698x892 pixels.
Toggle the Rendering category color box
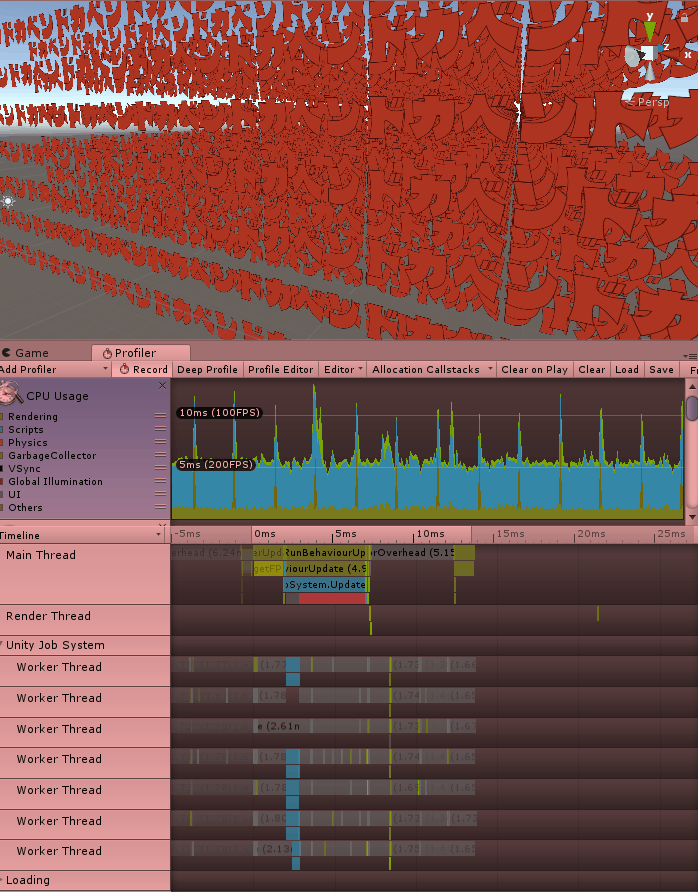pyautogui.click(x=2, y=416)
